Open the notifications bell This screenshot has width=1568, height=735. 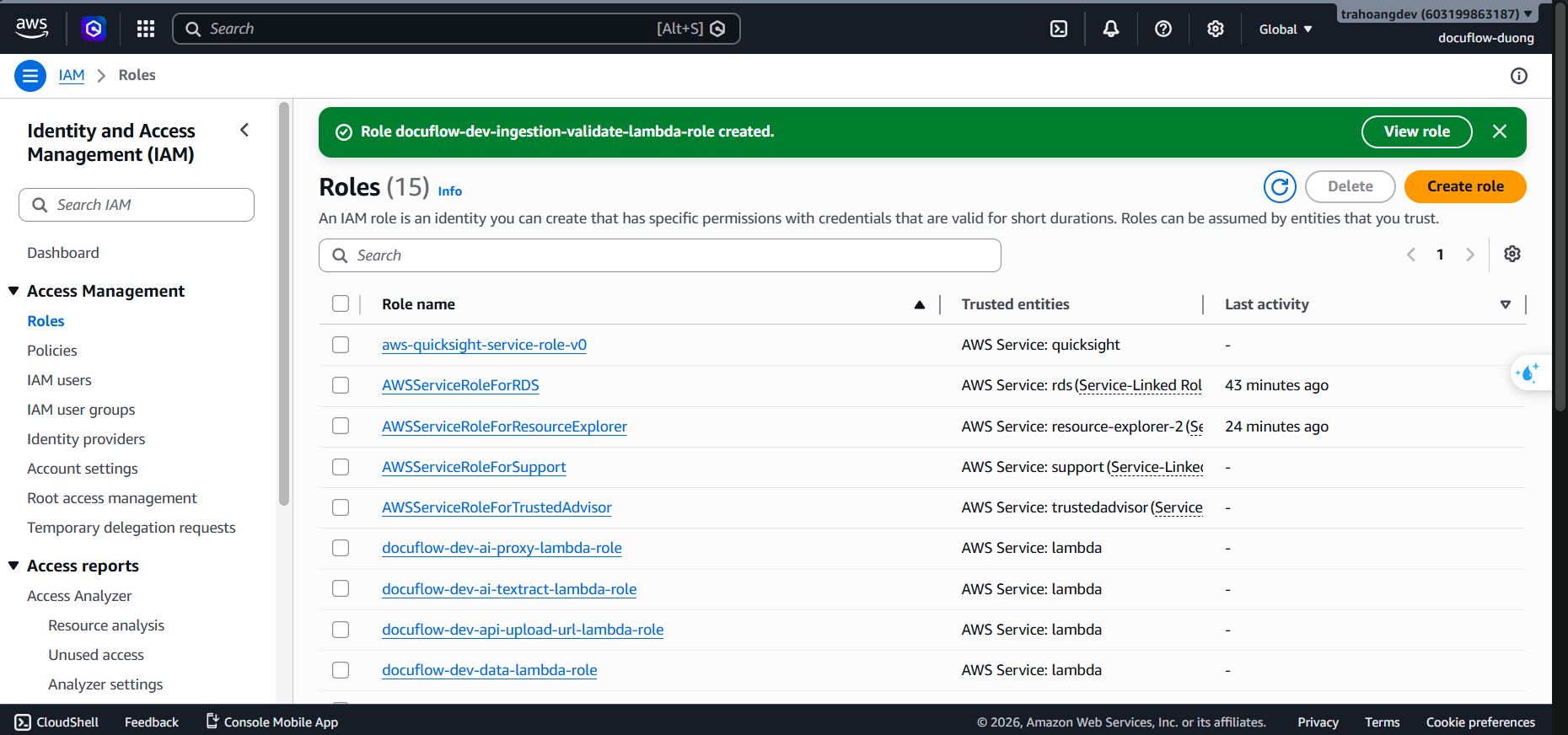pyautogui.click(x=1111, y=29)
